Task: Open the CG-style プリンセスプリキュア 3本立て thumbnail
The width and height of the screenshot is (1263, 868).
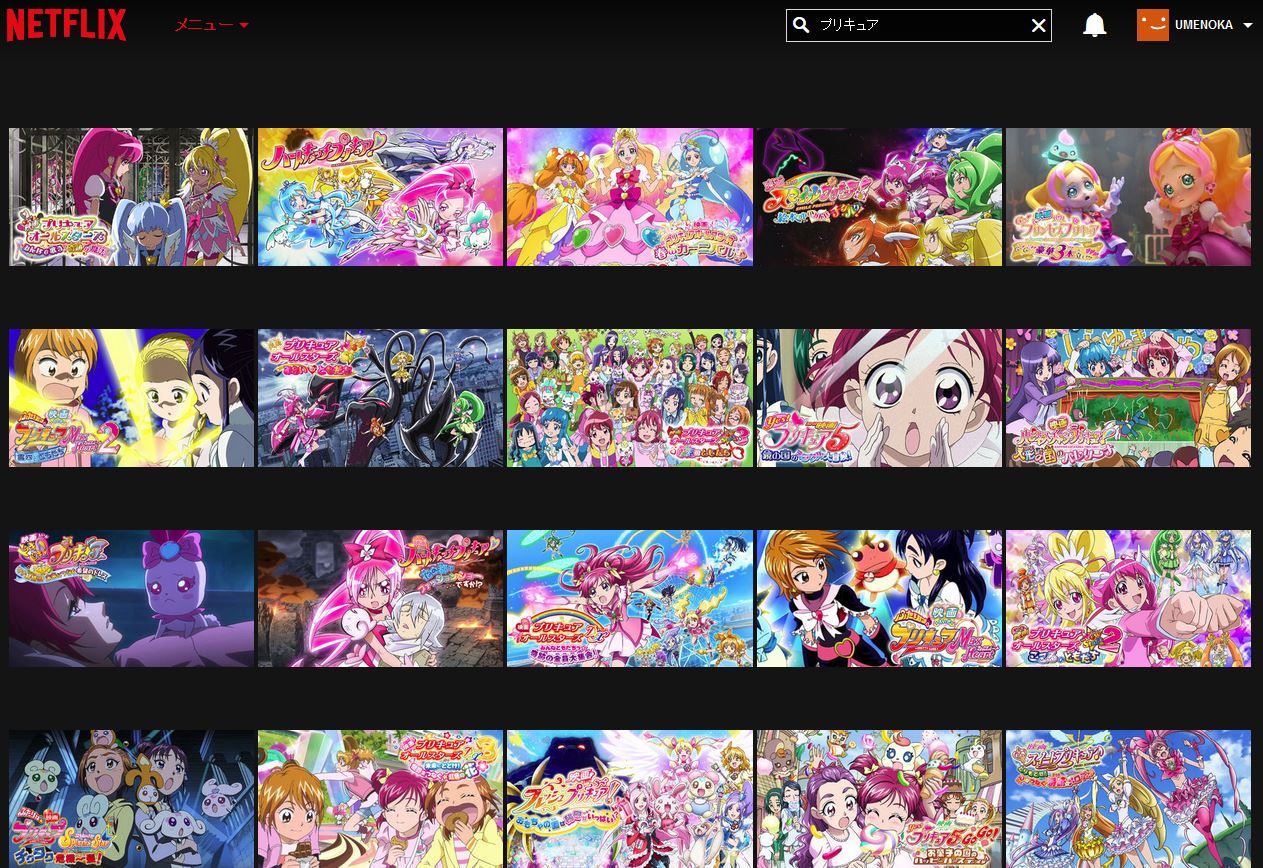Action: [1128, 197]
